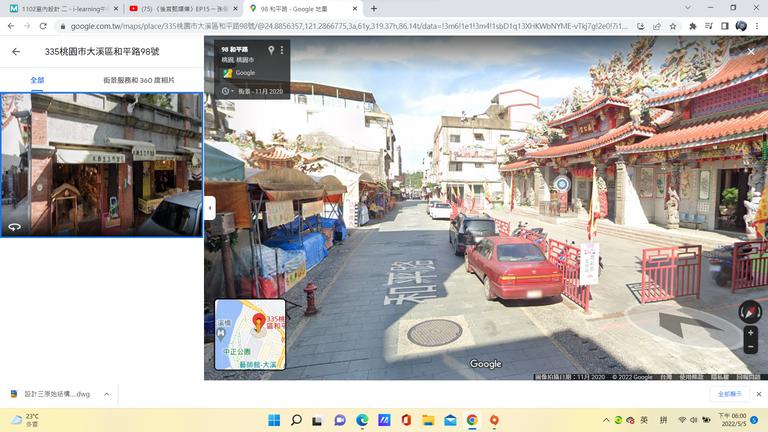768x432 pixels.
Task: Open Microsoft Edge from taskbar
Action: point(362,420)
